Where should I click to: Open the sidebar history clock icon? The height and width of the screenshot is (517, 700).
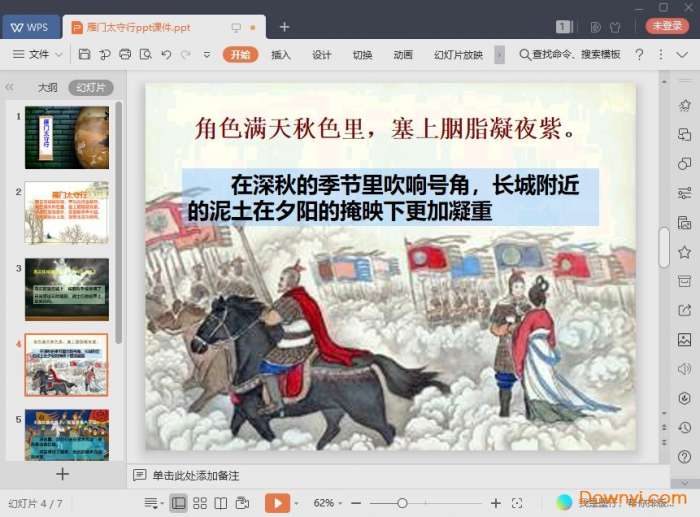pos(684,427)
